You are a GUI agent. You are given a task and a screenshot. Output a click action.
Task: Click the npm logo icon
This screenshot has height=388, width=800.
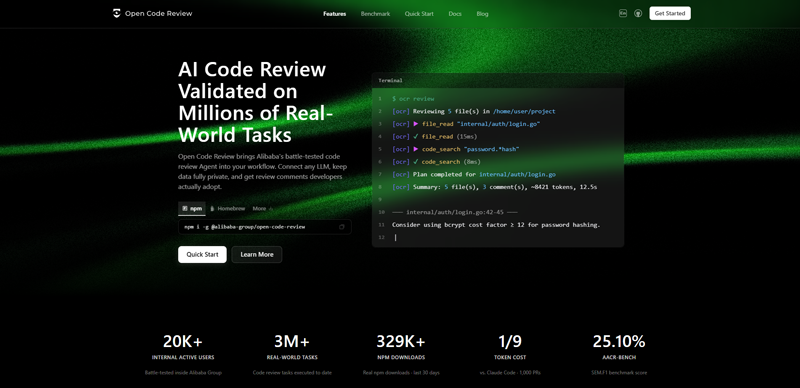(185, 208)
